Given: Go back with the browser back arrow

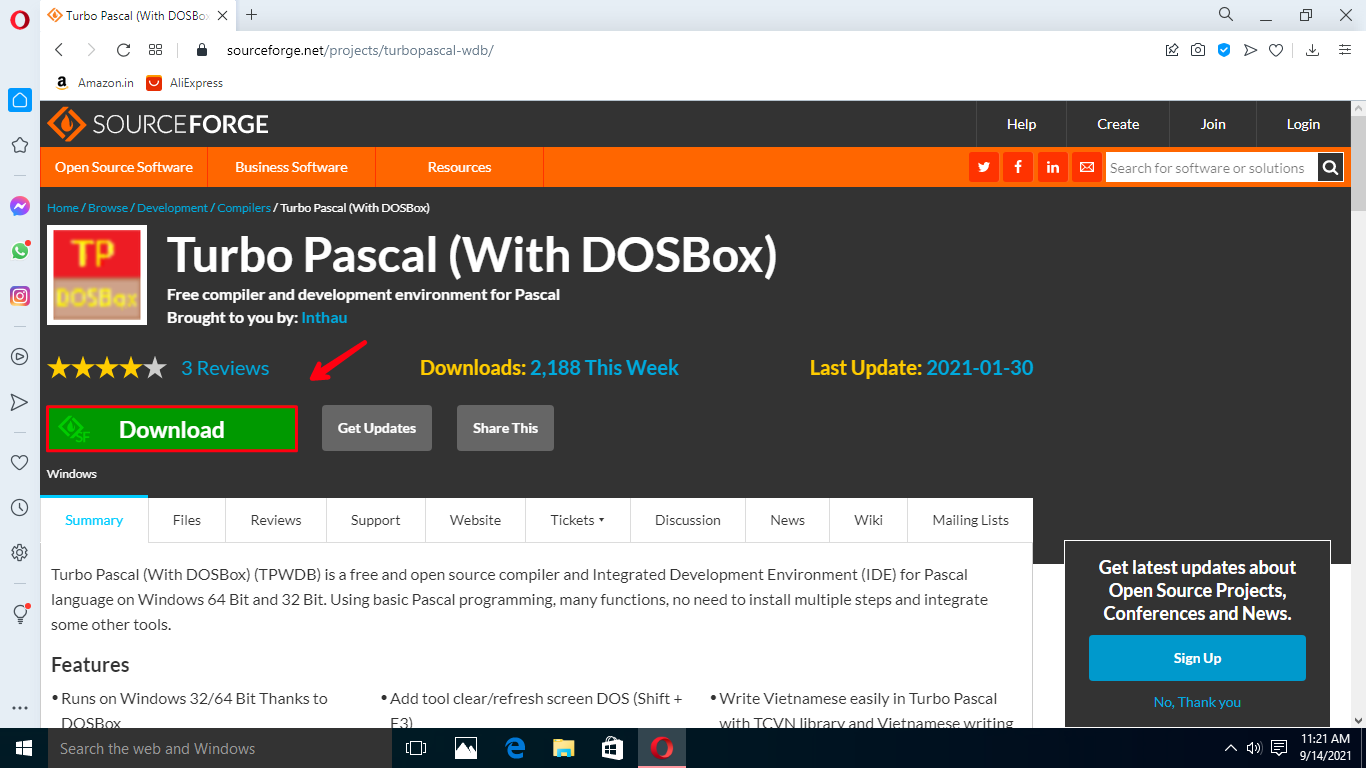Looking at the screenshot, I should [x=59, y=50].
